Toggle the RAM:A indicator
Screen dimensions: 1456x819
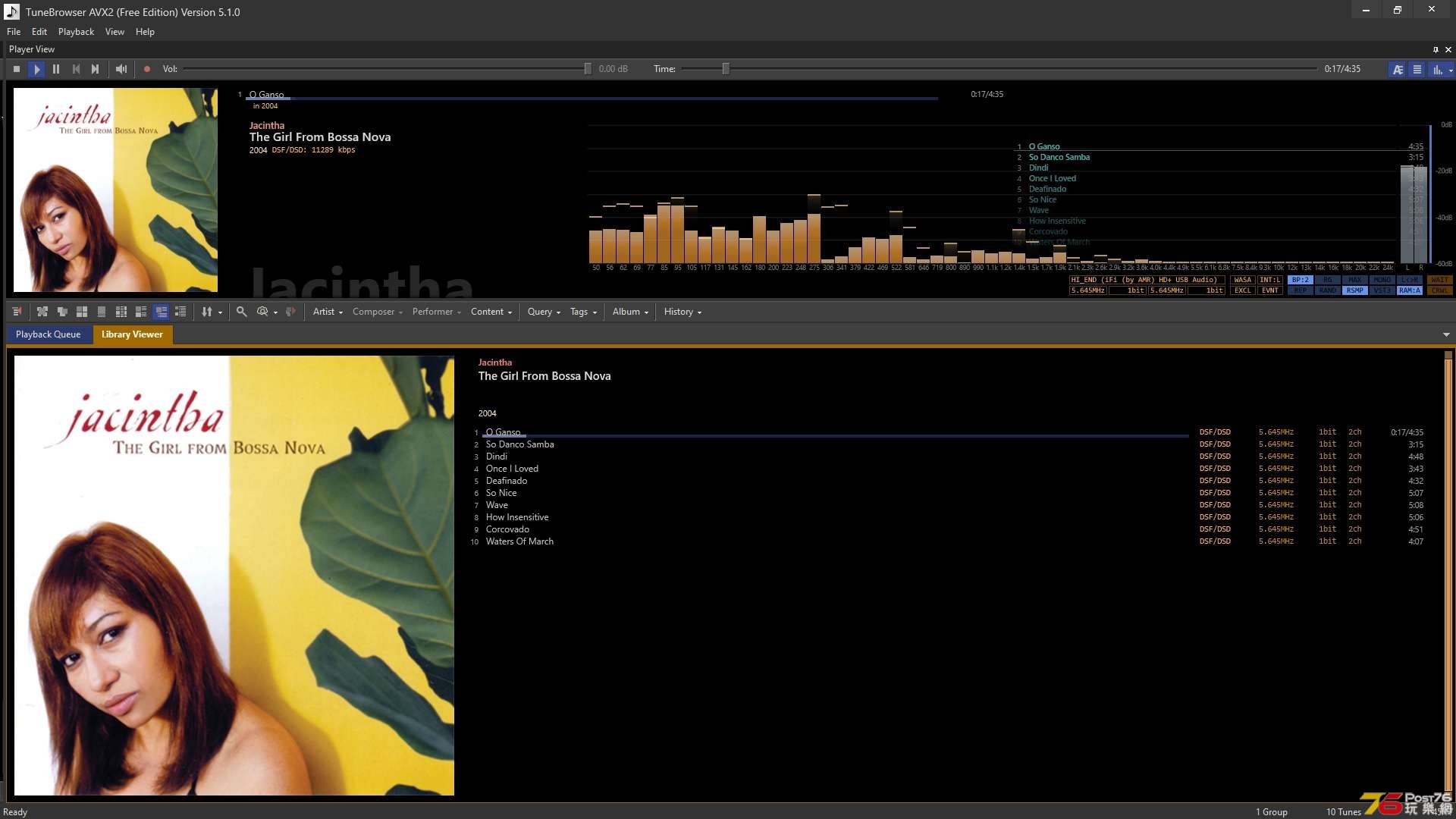[x=1410, y=290]
